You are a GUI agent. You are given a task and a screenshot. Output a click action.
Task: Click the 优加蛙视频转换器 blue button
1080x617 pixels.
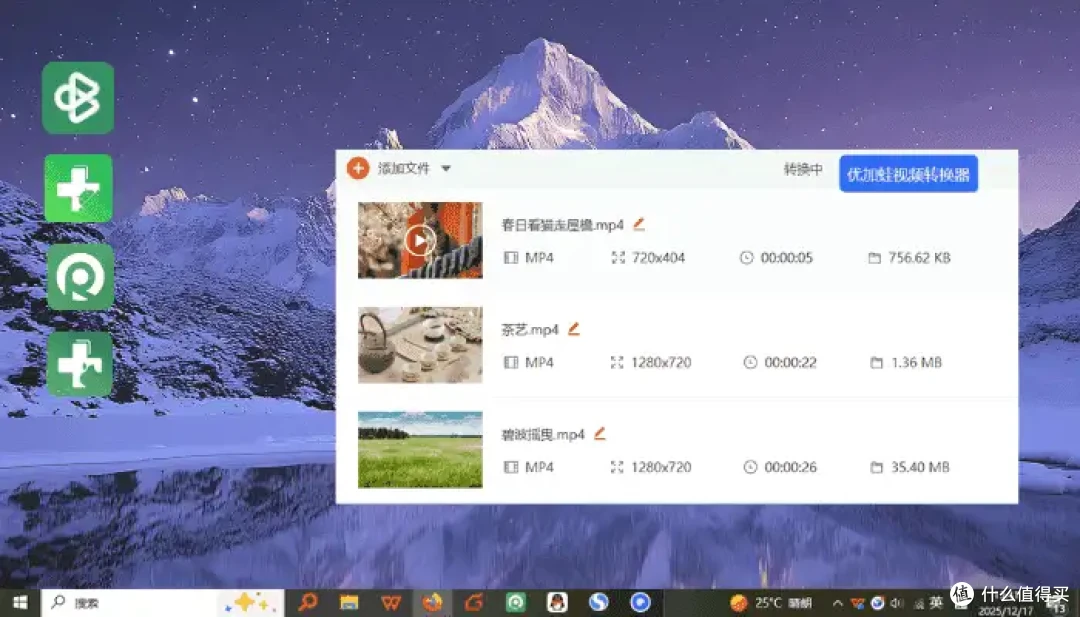pos(908,174)
